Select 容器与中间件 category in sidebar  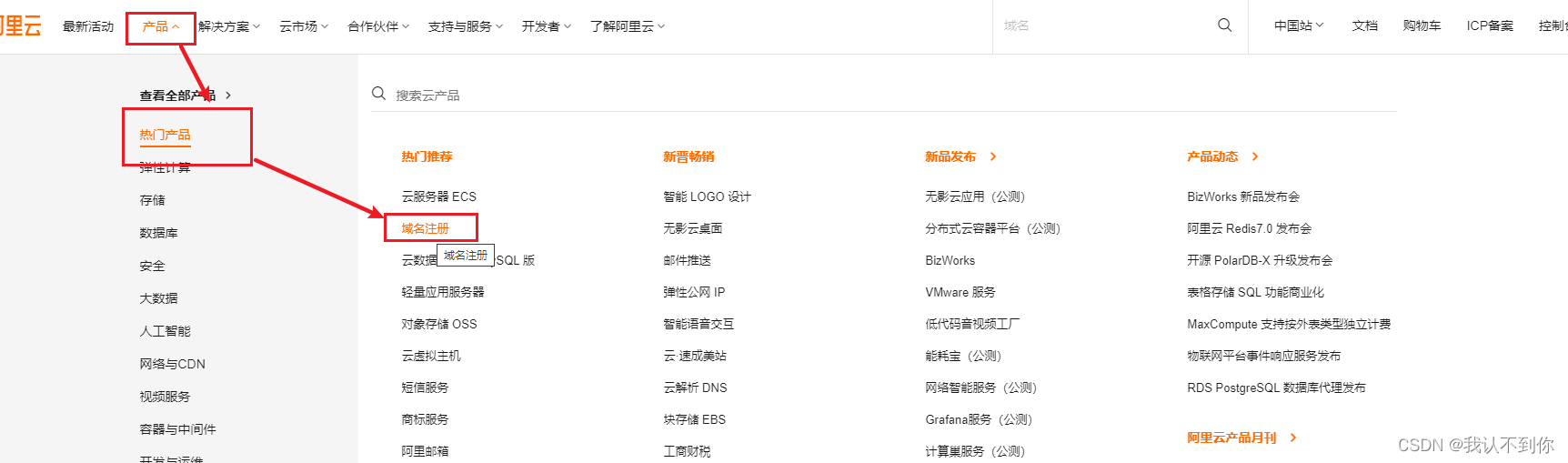[x=177, y=429]
